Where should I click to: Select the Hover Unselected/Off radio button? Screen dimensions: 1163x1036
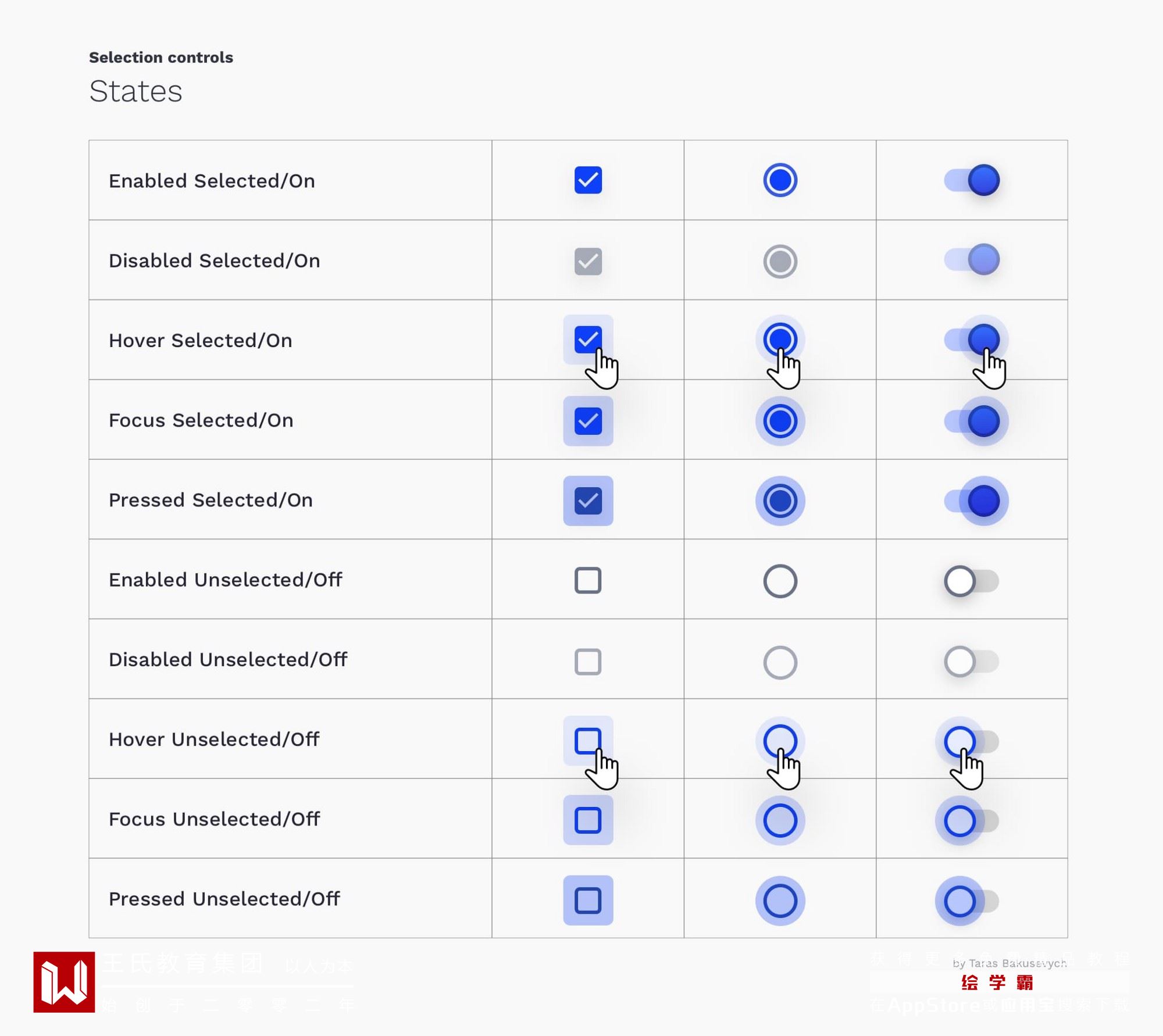pos(780,741)
